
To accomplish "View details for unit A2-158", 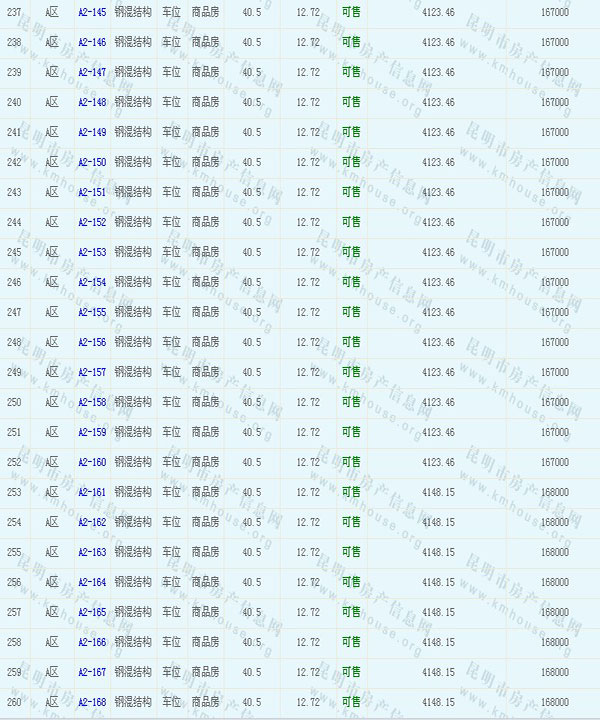I will point(91,402).
